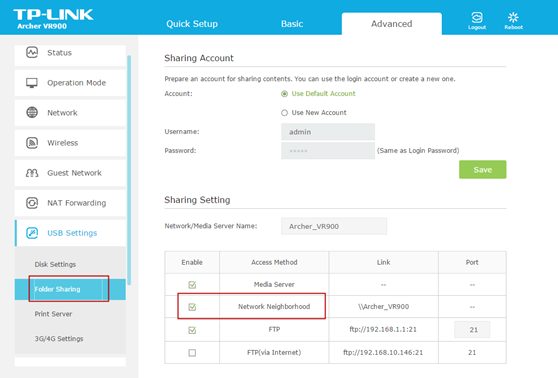
Task: Open Operation Mode in the sidebar
Action: [70, 83]
